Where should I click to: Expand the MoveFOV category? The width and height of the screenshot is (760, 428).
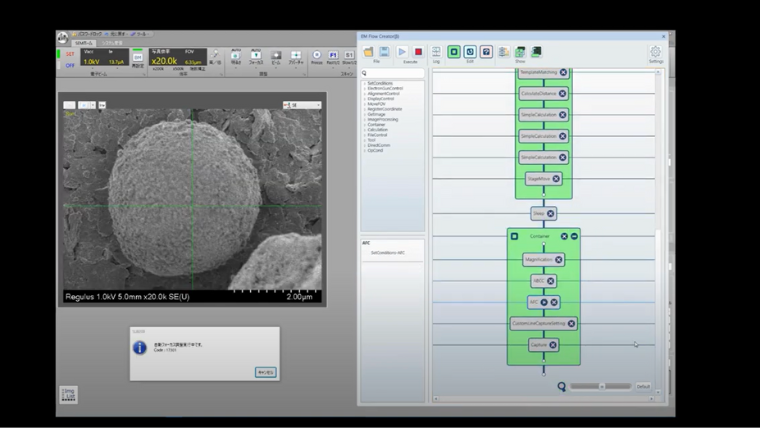pos(364,104)
